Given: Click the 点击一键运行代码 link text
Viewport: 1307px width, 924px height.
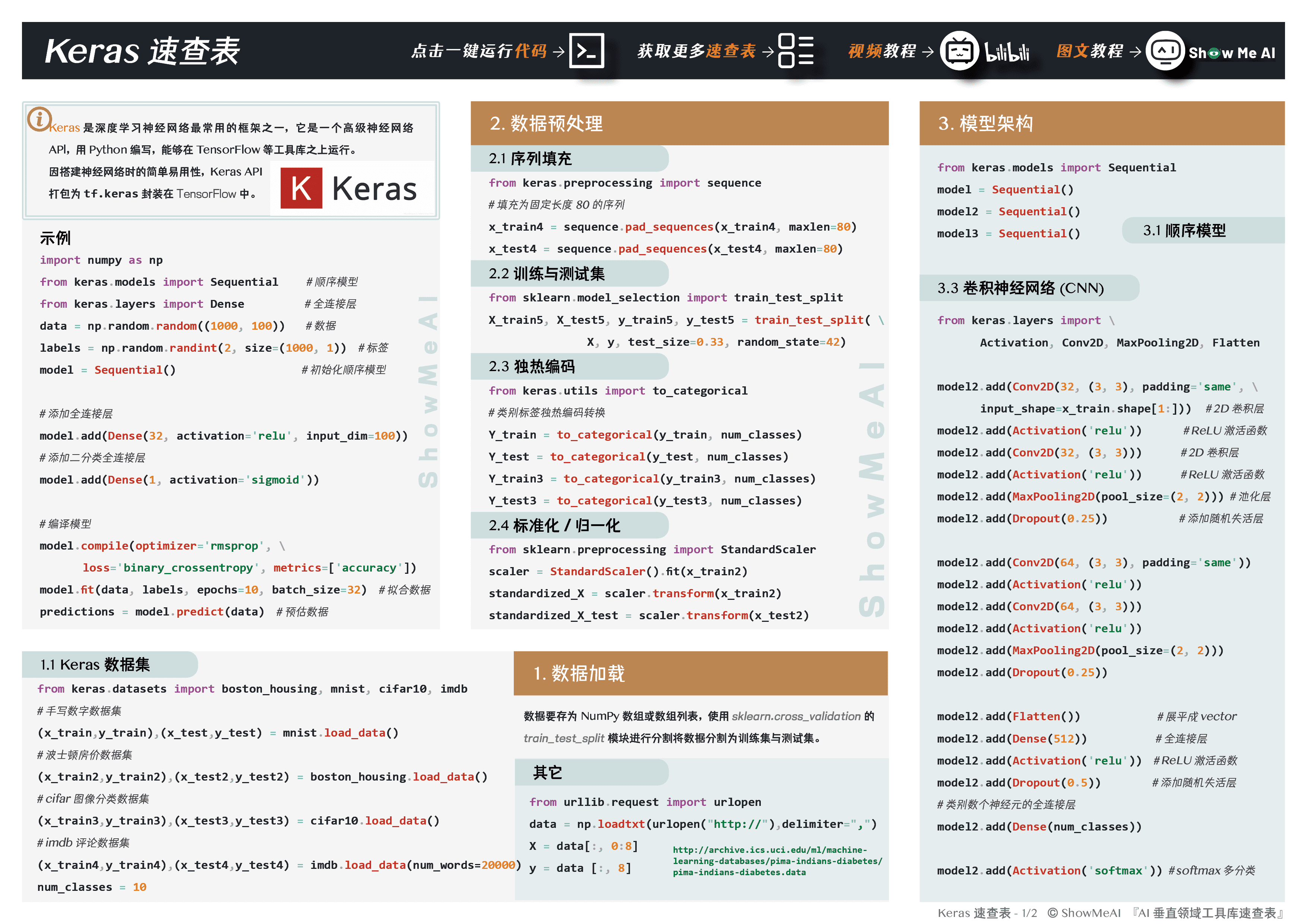Looking at the screenshot, I should pyautogui.click(x=479, y=51).
